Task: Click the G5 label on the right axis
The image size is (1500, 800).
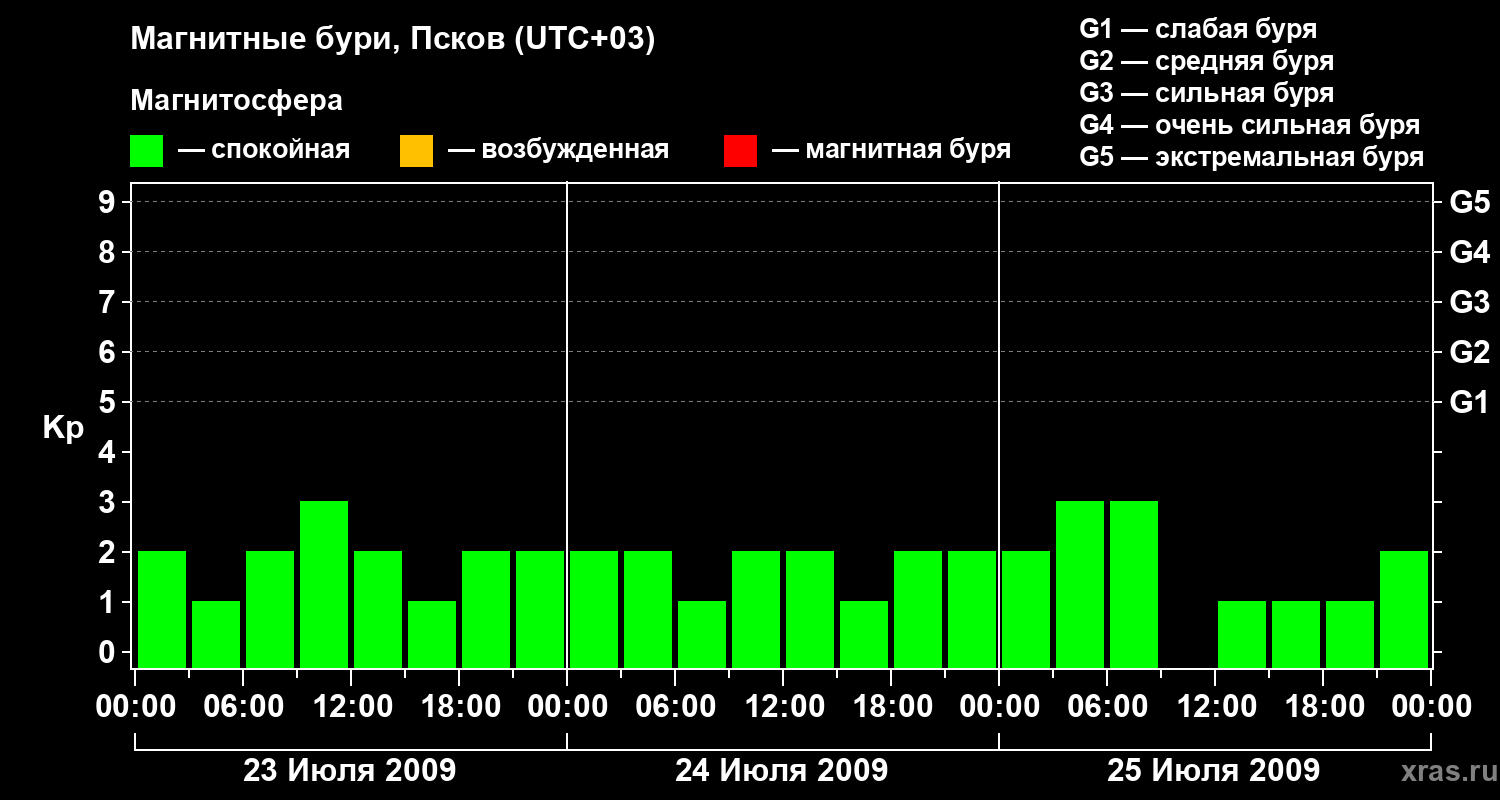Action: [x=1470, y=202]
